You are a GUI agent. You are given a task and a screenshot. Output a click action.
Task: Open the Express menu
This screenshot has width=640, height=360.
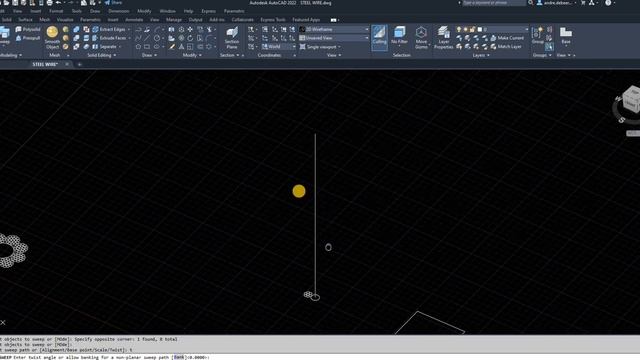(209, 11)
